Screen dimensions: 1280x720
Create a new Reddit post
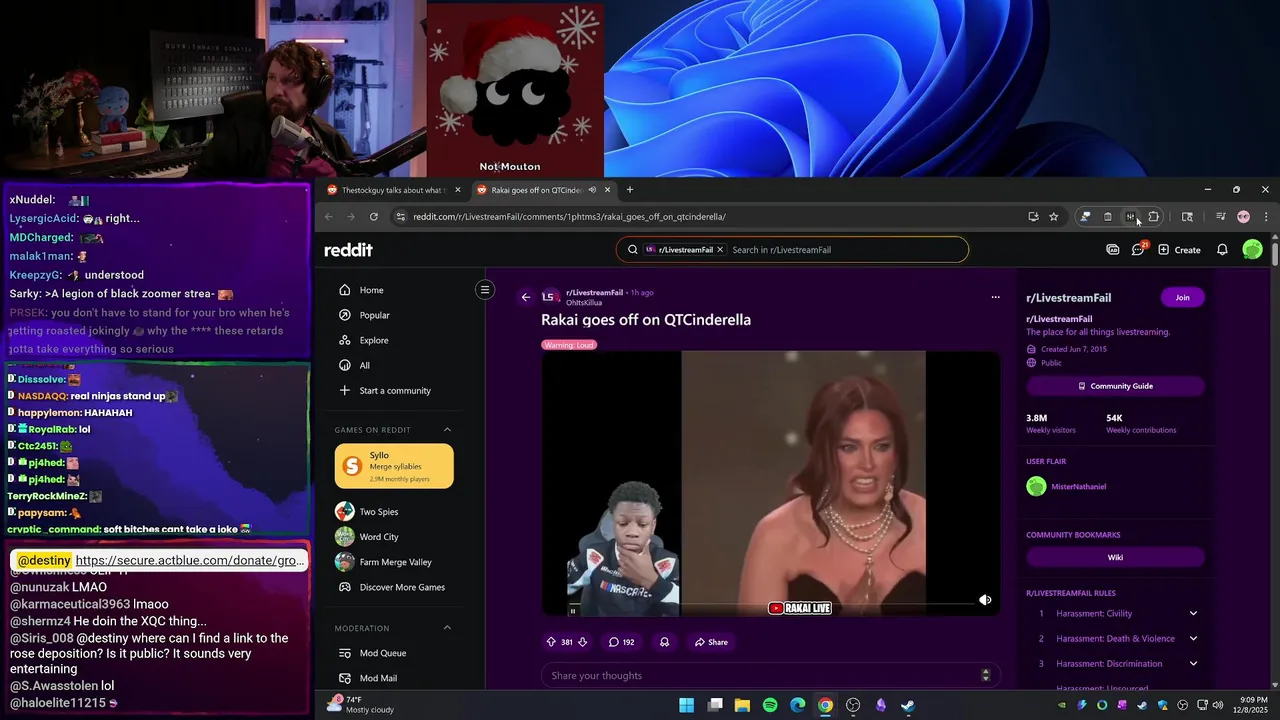1179,250
